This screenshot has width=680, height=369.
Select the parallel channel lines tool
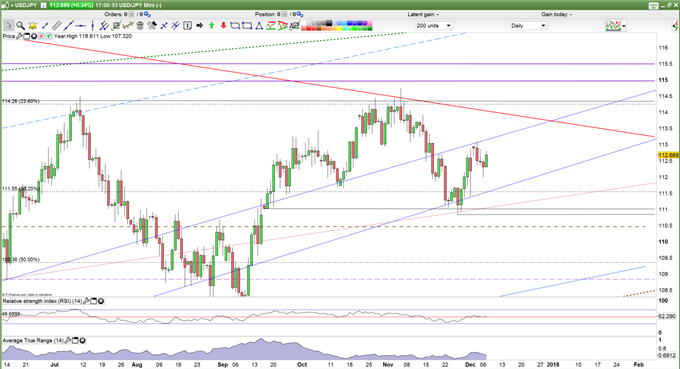(104, 26)
